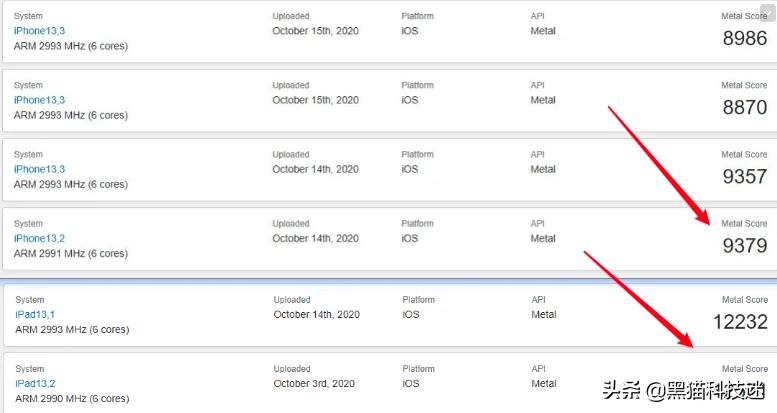777x413 pixels.
Task: Select the 9379 Metal Score number
Action: click(x=744, y=246)
